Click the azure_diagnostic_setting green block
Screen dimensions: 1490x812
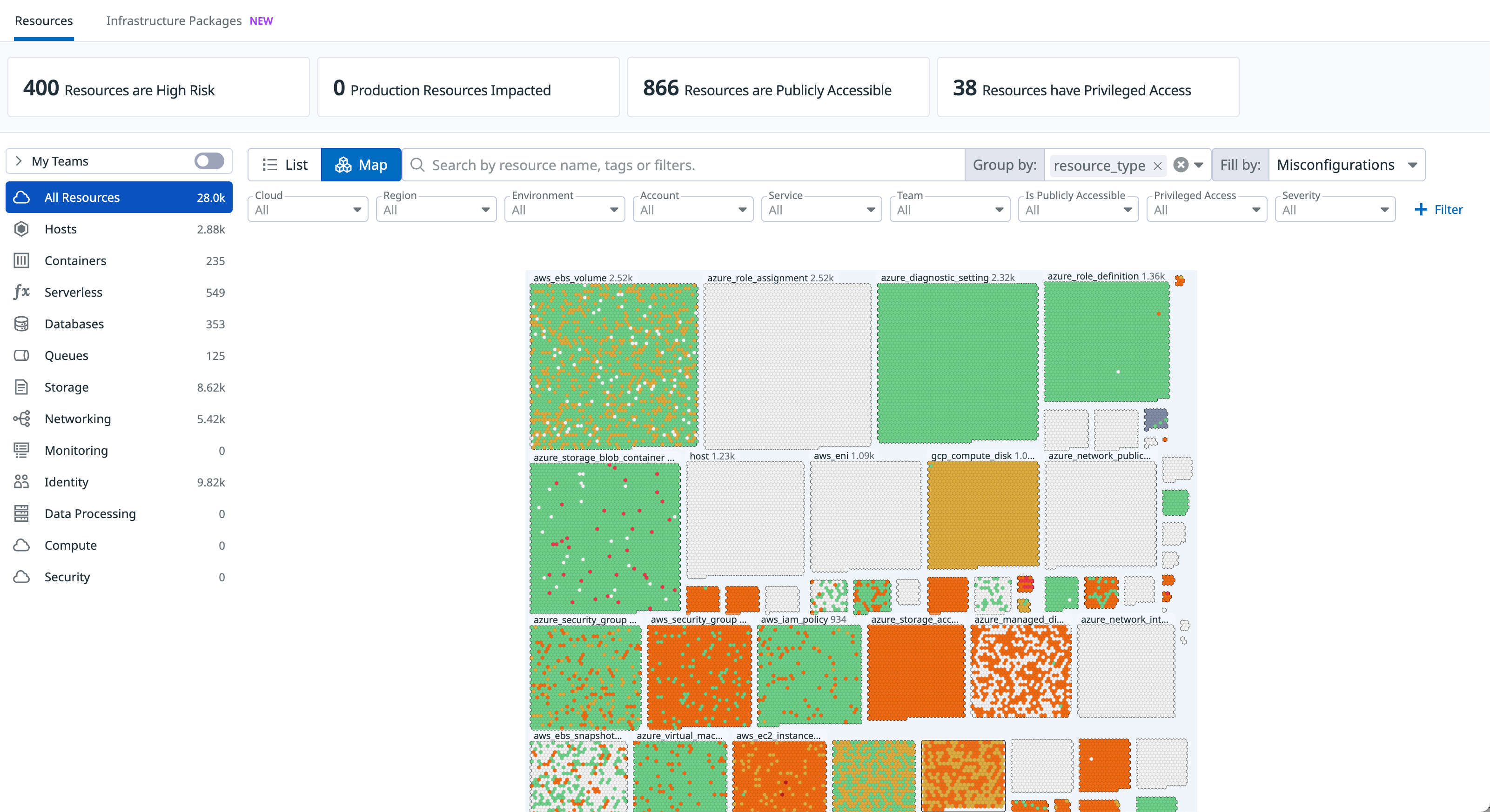(x=957, y=363)
